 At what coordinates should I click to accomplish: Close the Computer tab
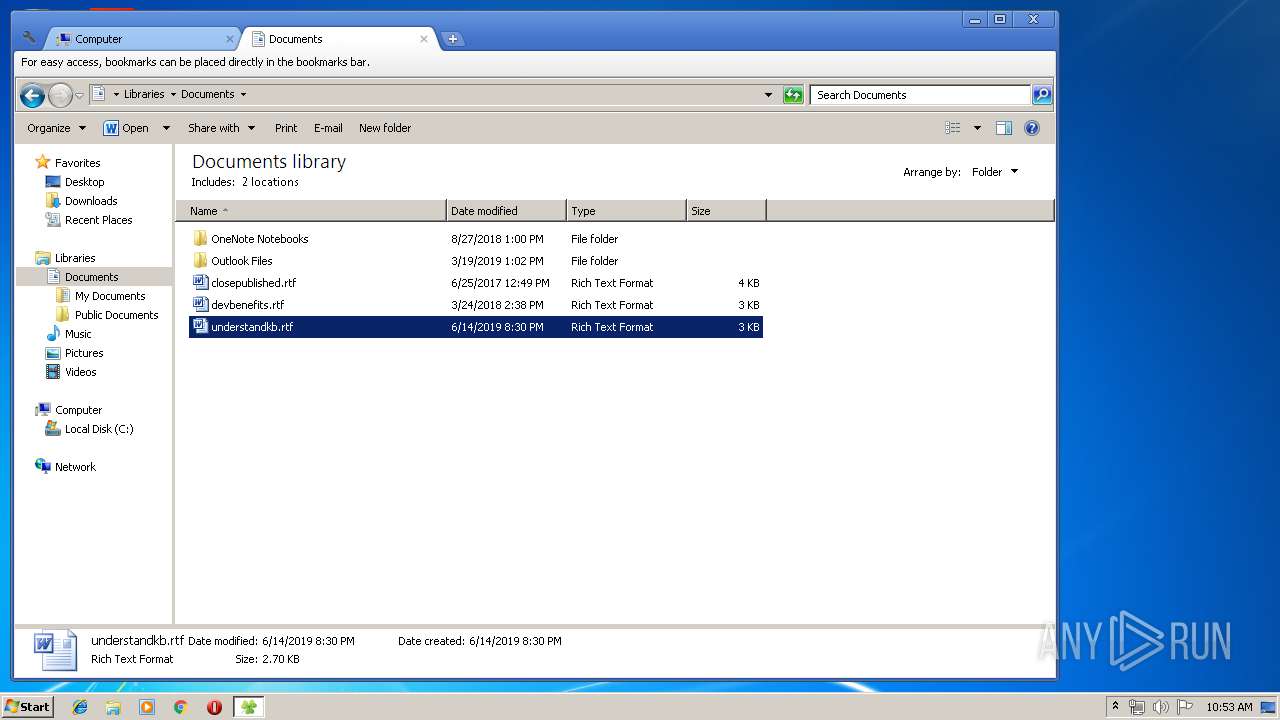(230, 39)
